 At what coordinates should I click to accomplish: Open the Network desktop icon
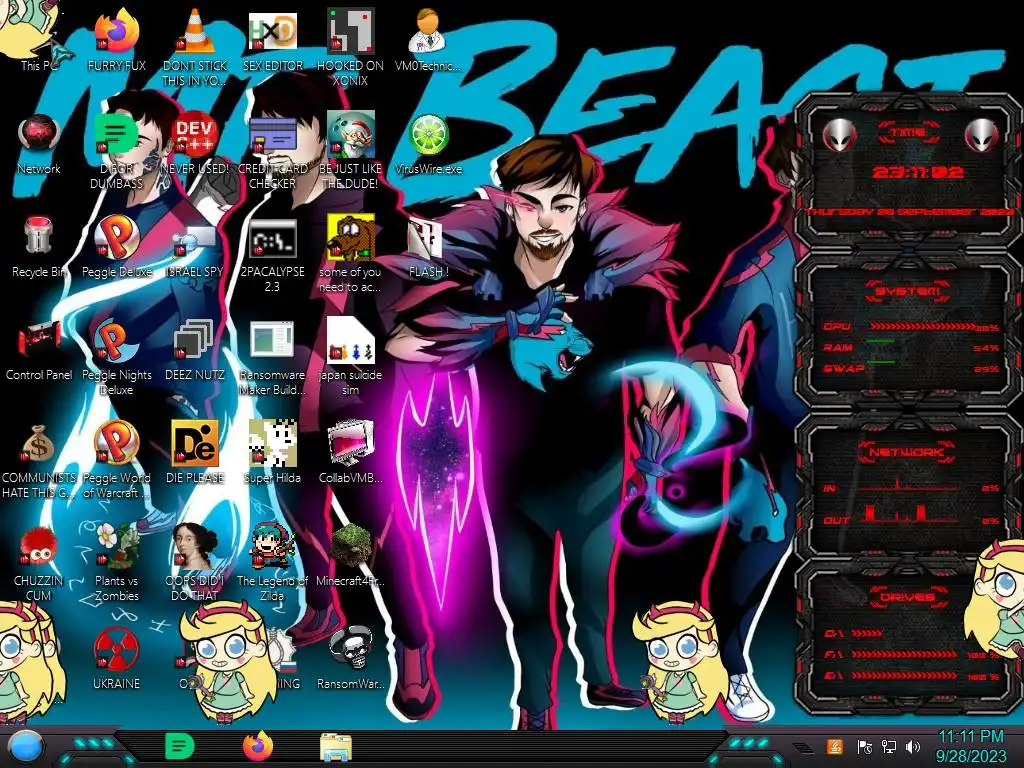pos(39,134)
